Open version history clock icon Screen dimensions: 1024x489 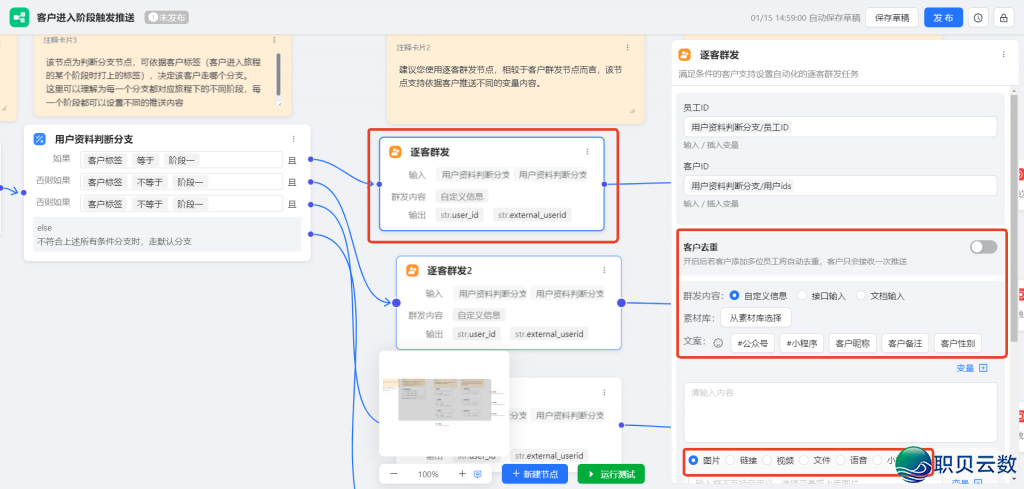click(978, 18)
